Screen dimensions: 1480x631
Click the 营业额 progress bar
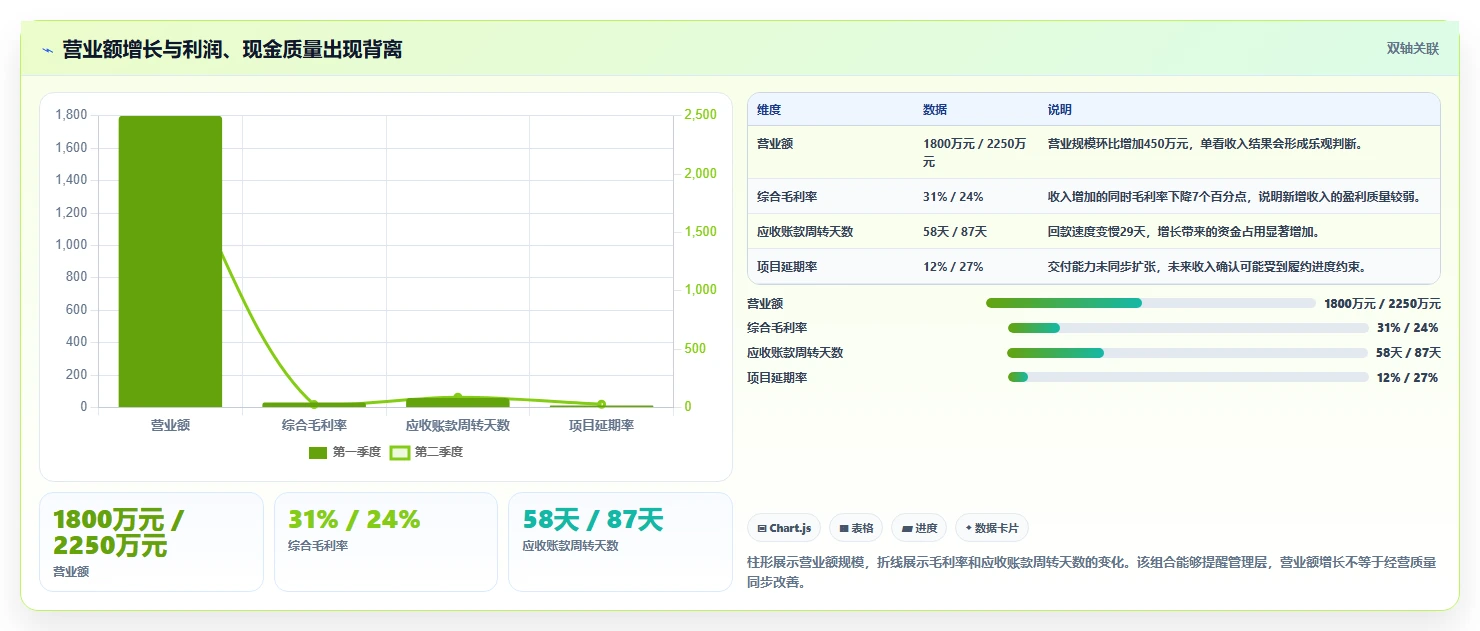(x=1150, y=303)
